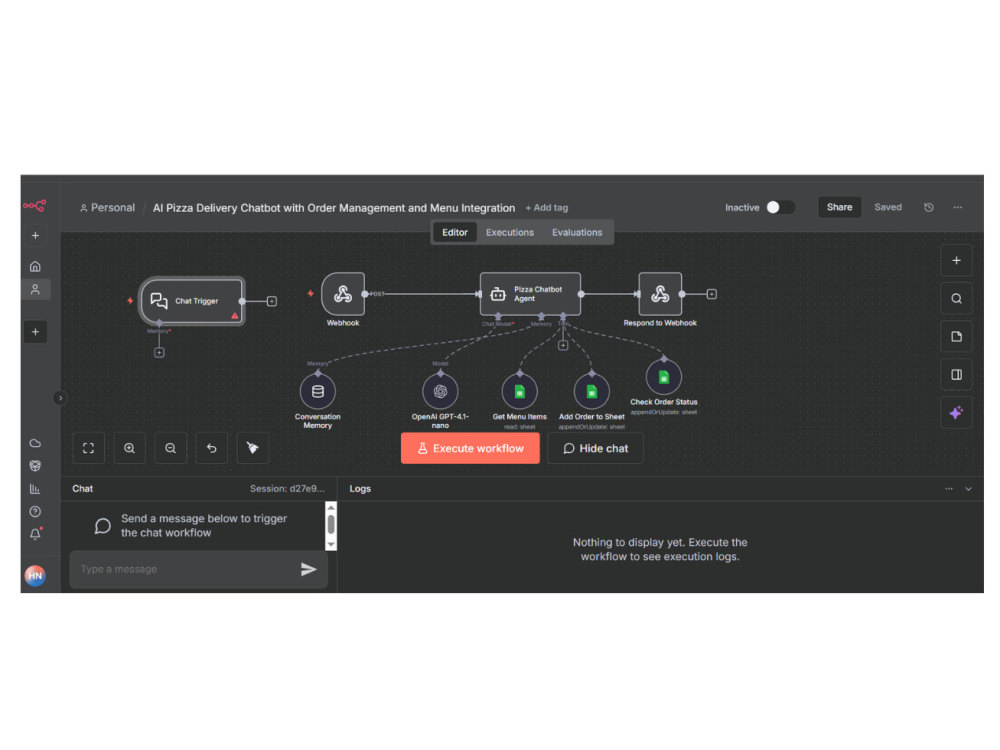Click the add node plus button on canvas

956,261
